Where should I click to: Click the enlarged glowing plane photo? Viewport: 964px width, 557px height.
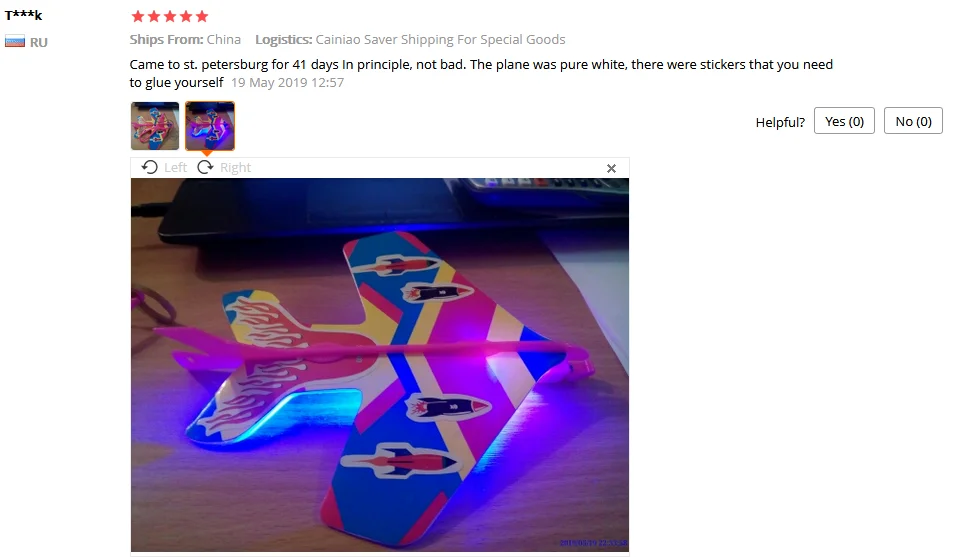(379, 365)
